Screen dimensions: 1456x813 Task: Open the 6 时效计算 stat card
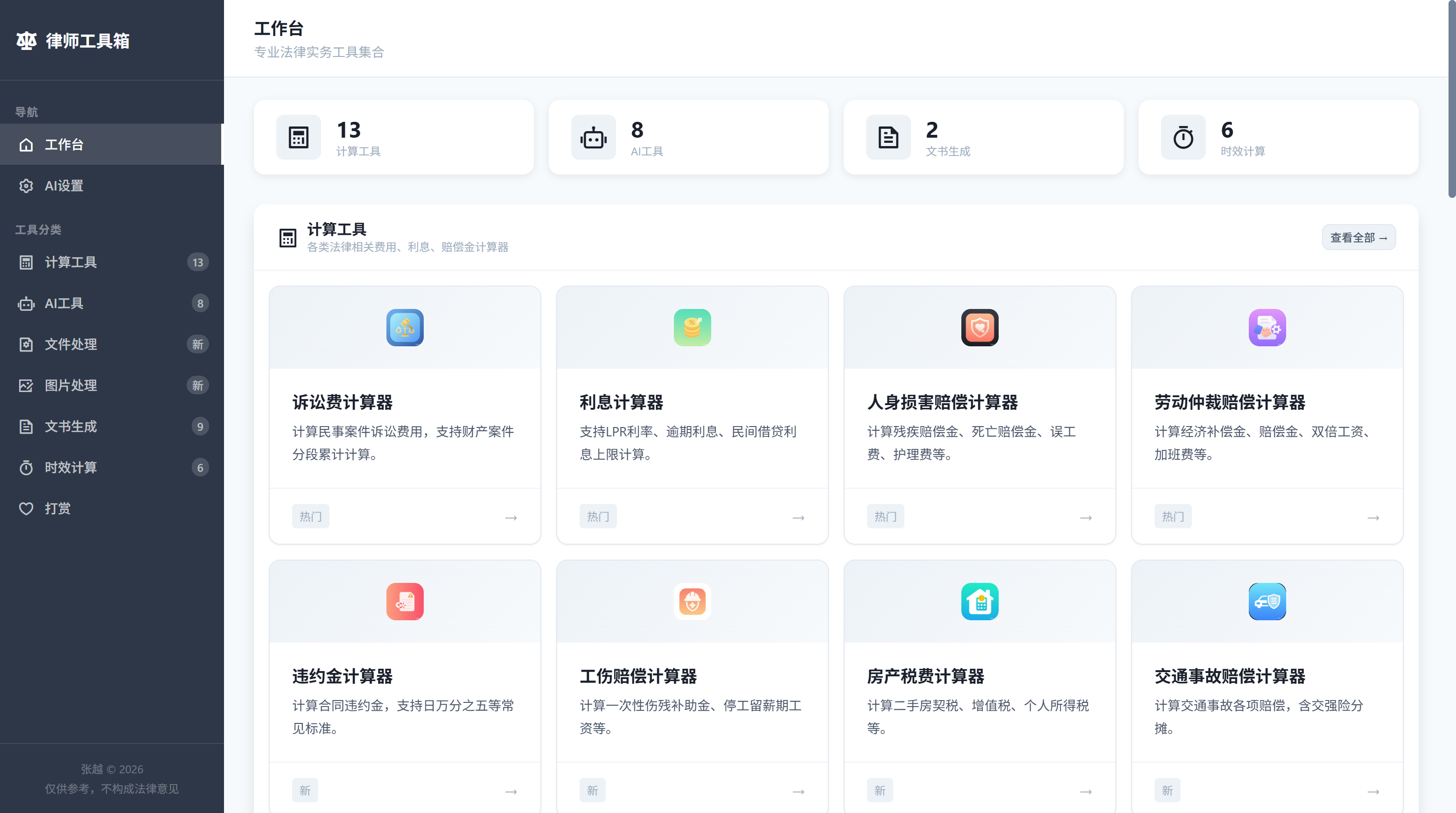(x=1277, y=137)
